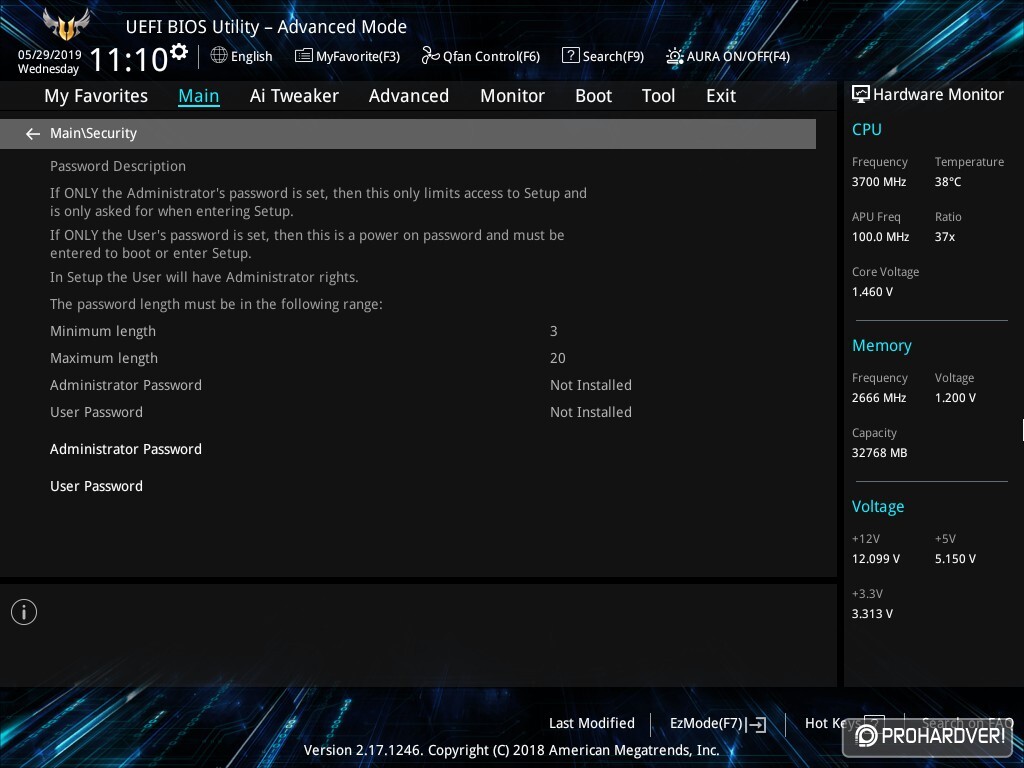
Task: Set the Administrator Password option
Action: (x=126, y=449)
